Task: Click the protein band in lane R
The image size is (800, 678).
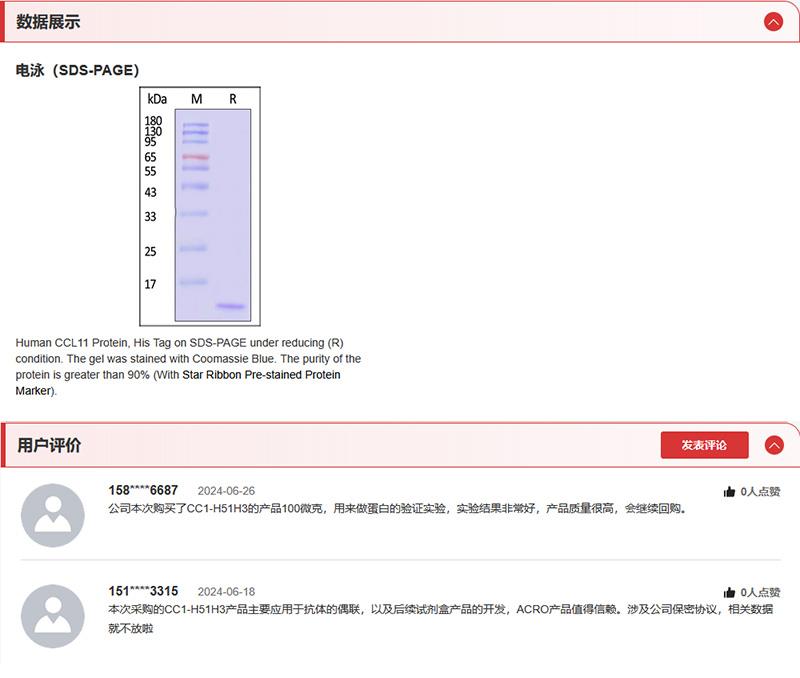Action: 231,306
